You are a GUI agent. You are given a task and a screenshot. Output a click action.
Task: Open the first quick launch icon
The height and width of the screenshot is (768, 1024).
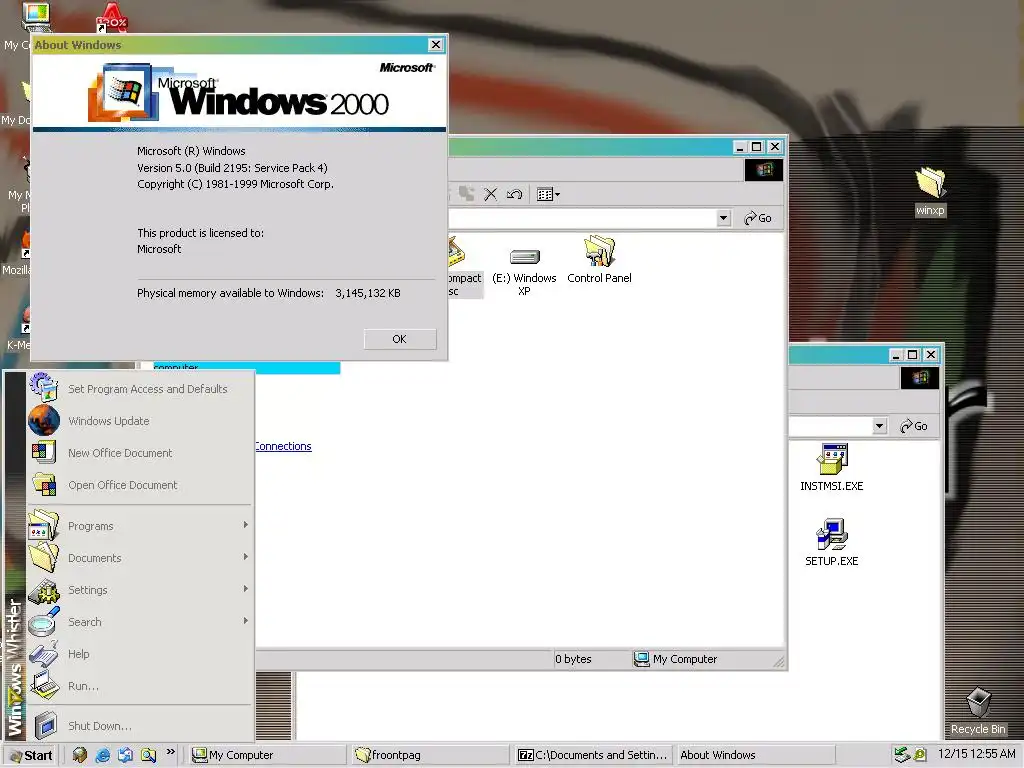point(80,755)
